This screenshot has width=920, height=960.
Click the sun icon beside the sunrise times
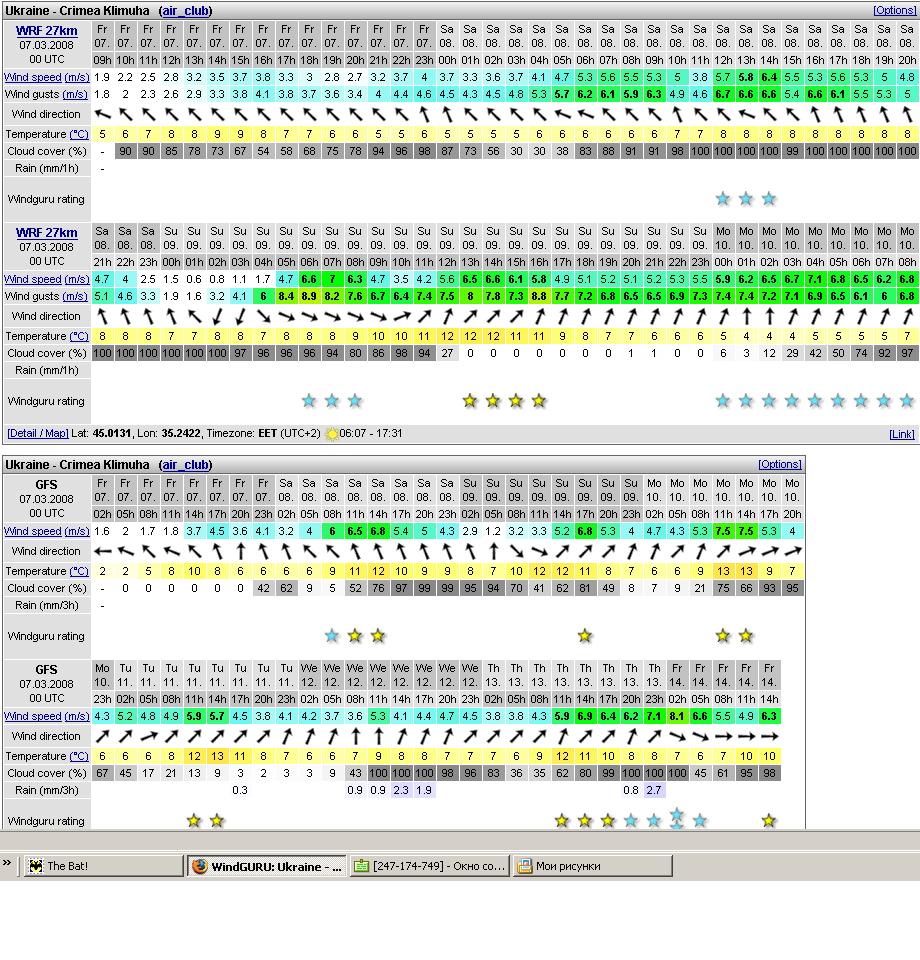click(x=332, y=434)
